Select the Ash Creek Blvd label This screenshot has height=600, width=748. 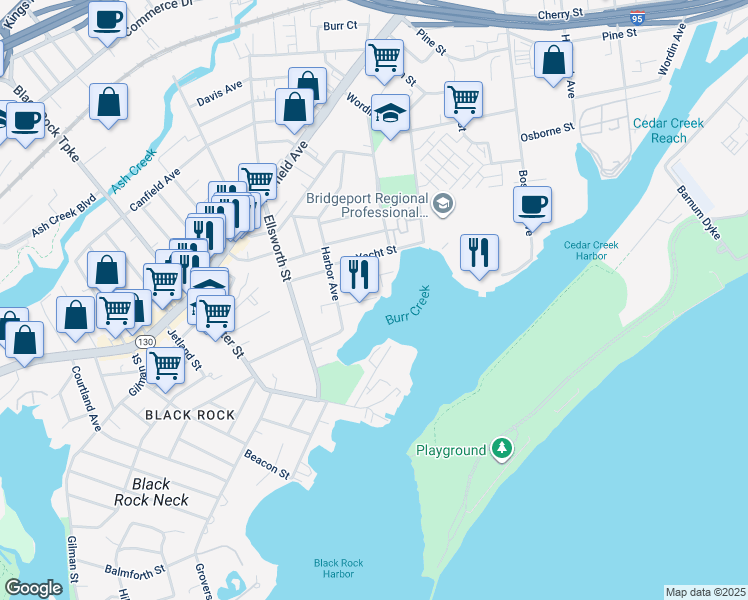coord(63,216)
